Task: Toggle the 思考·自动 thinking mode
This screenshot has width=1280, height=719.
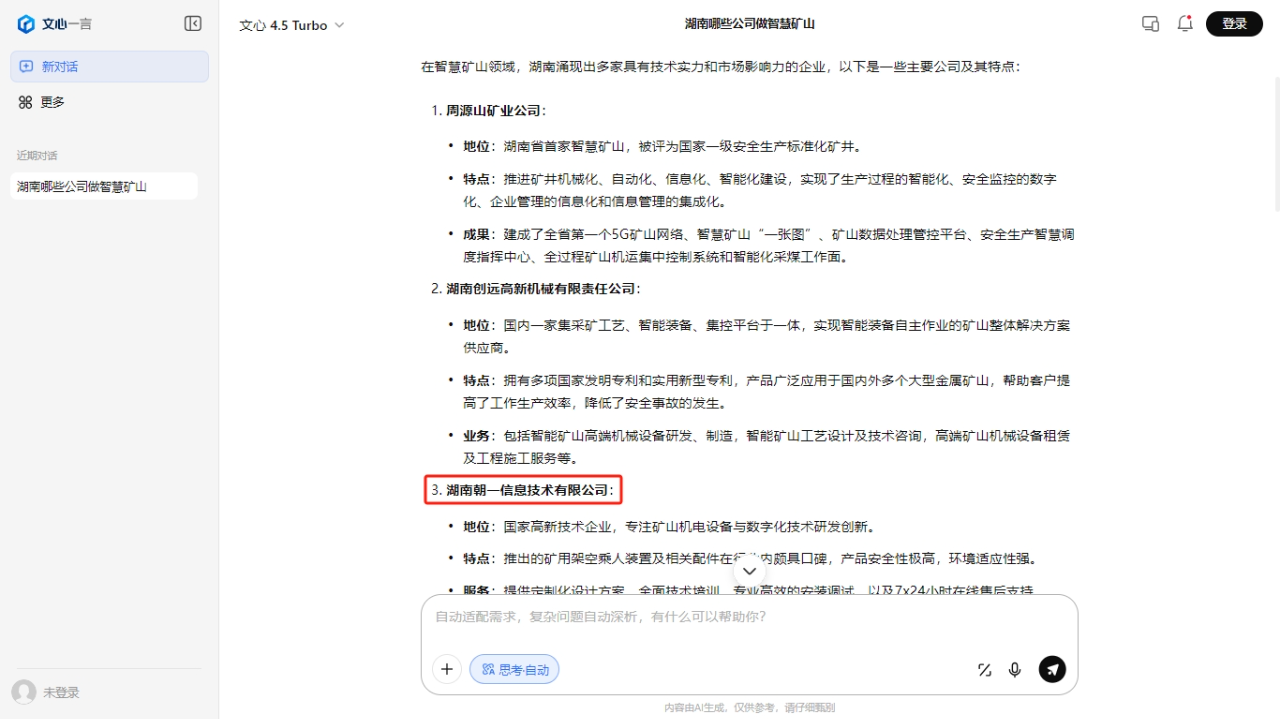Action: click(x=514, y=669)
